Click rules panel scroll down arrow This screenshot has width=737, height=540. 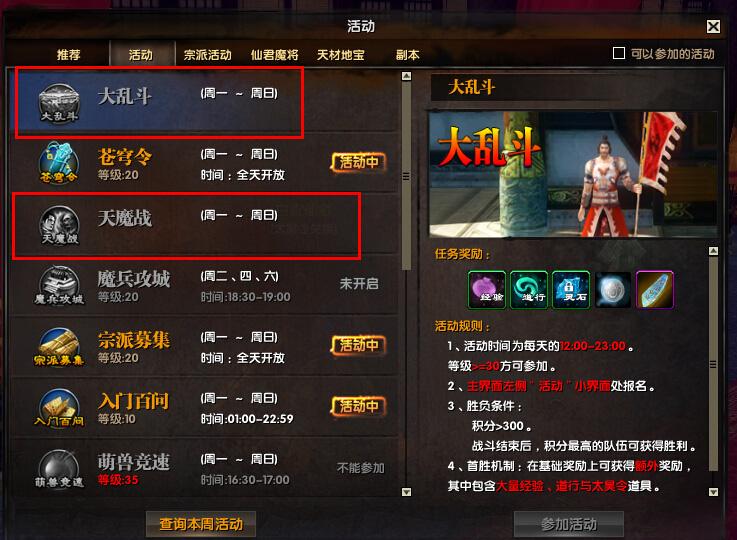tap(713, 492)
